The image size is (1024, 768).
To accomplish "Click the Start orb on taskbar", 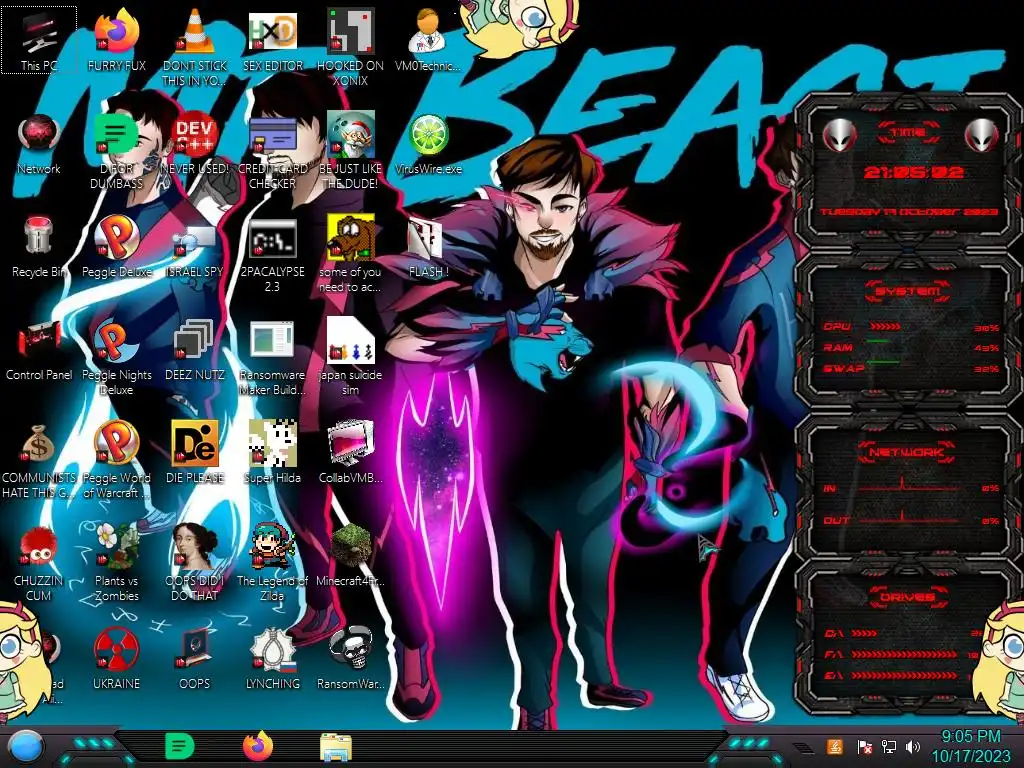I will click(x=25, y=747).
